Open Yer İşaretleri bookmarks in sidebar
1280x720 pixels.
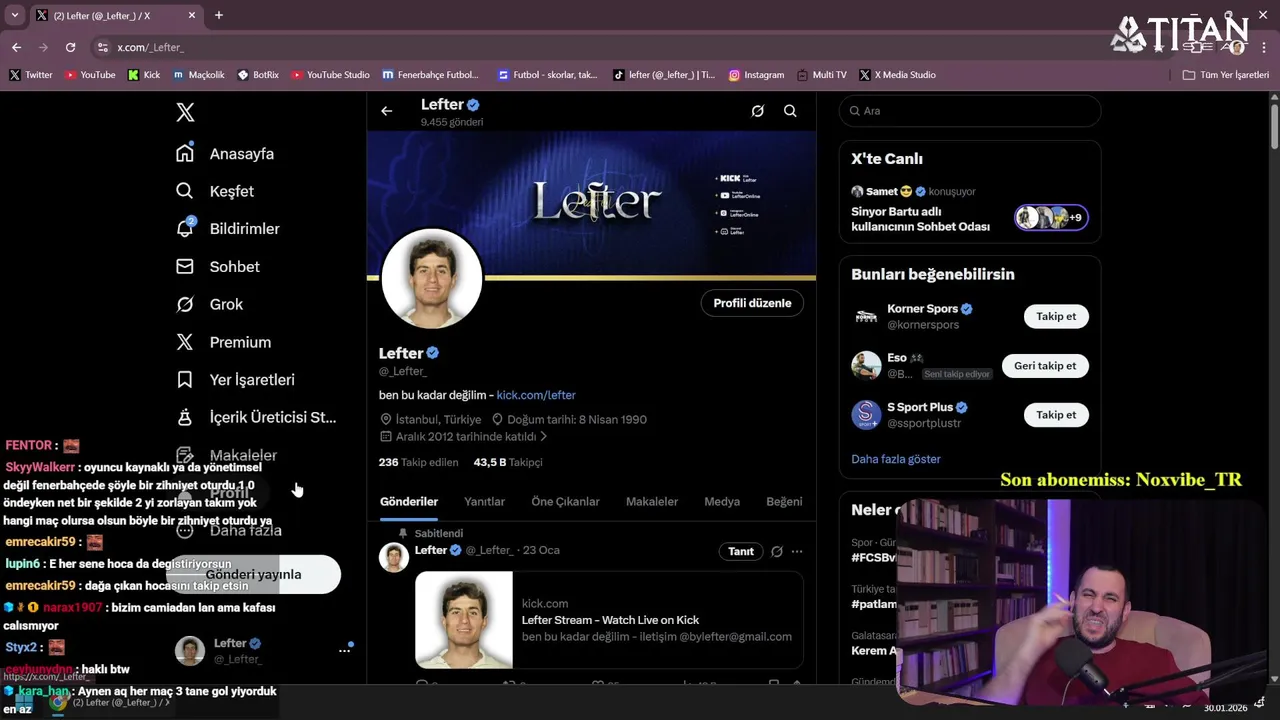236,379
